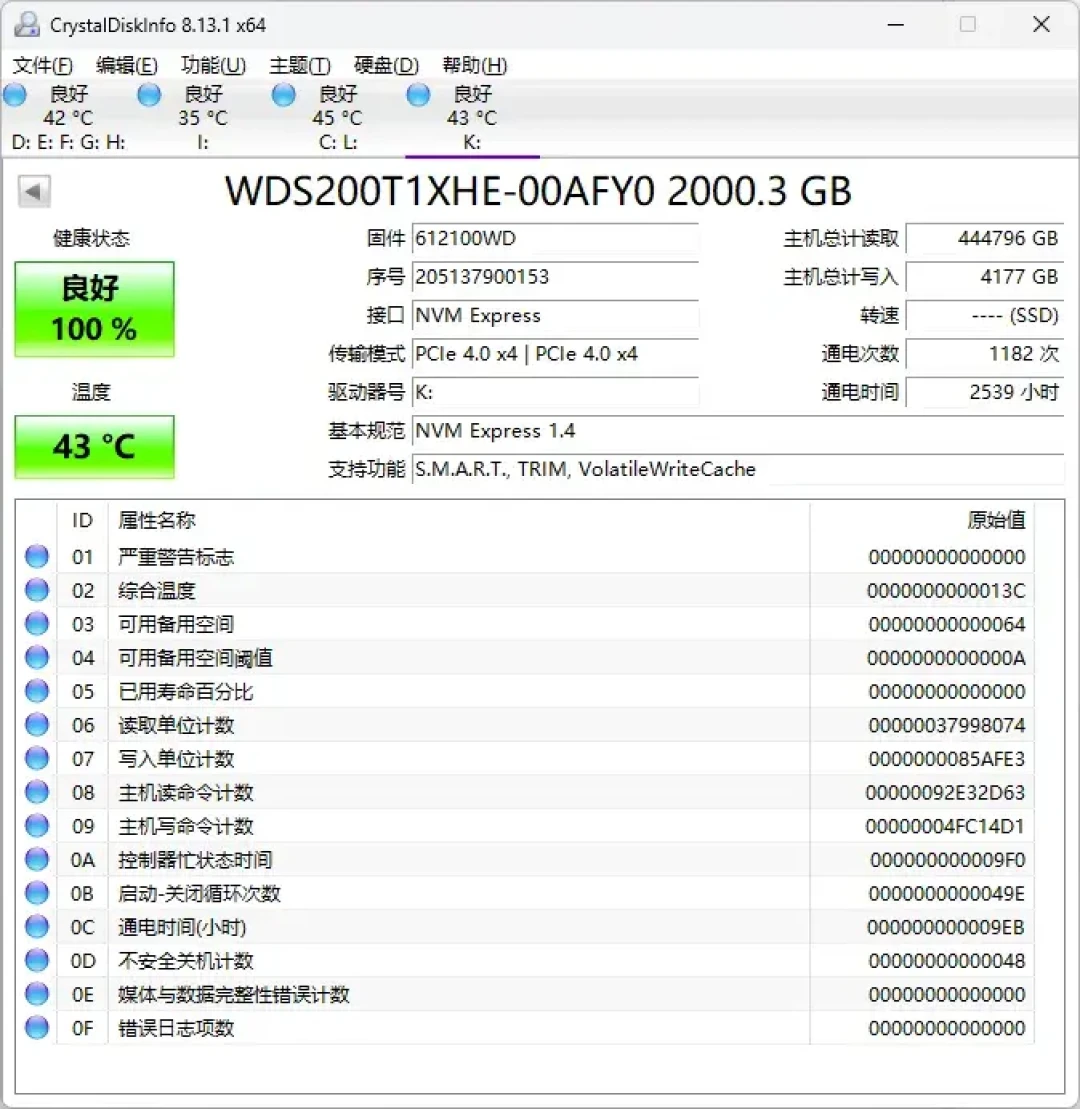Image resolution: width=1080 pixels, height=1109 pixels.
Task: Select the raw value 00000004FC14D1
Action: click(945, 827)
